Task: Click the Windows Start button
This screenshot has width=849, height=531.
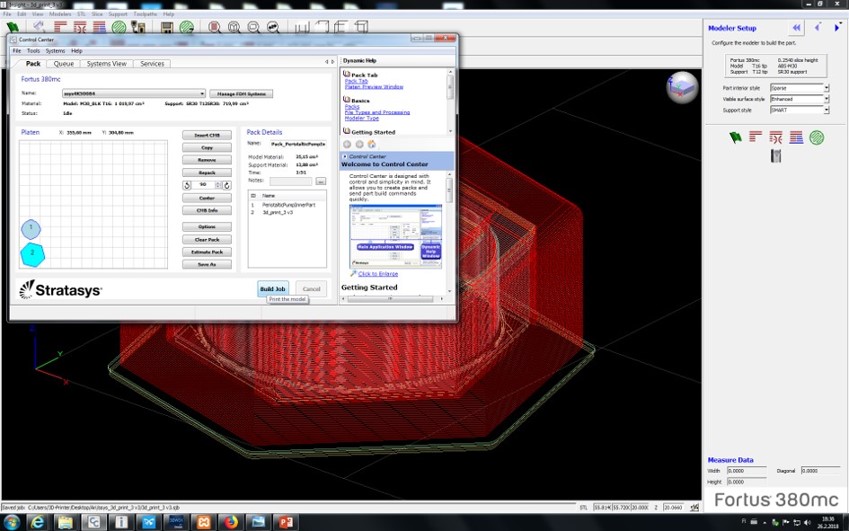Action: pos(11,522)
